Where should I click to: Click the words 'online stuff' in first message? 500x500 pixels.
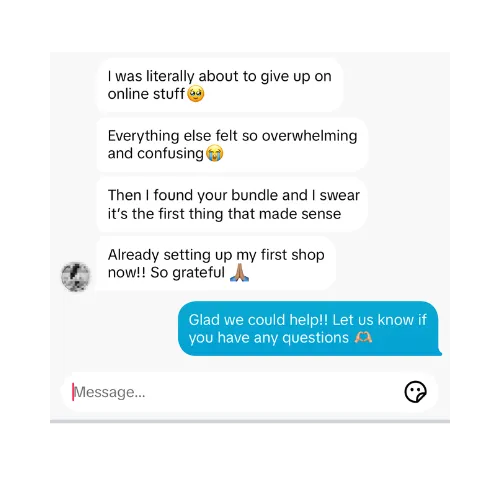tap(146, 94)
